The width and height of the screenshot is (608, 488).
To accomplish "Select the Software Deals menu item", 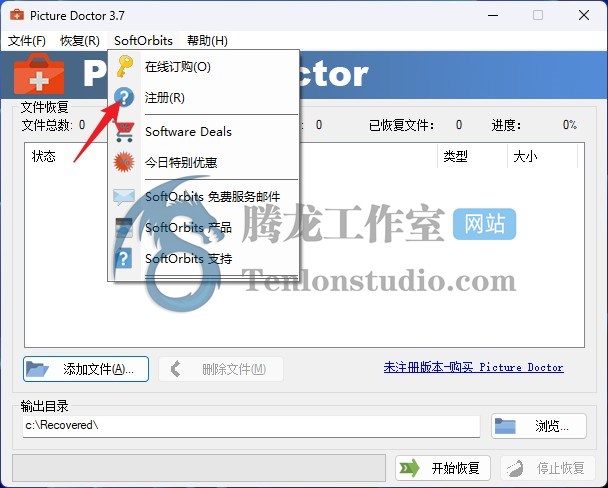I will pyautogui.click(x=203, y=132).
